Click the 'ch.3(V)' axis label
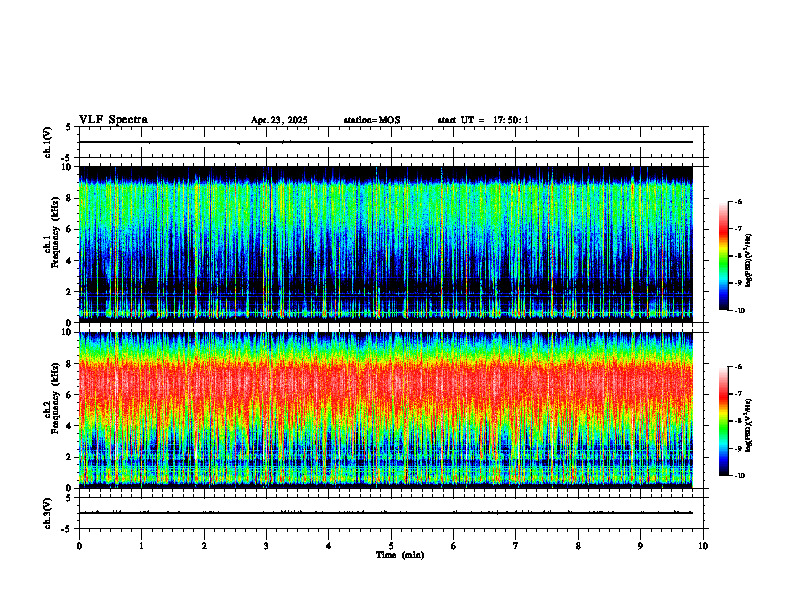The height and width of the screenshot is (612, 792). pyautogui.click(x=48, y=513)
